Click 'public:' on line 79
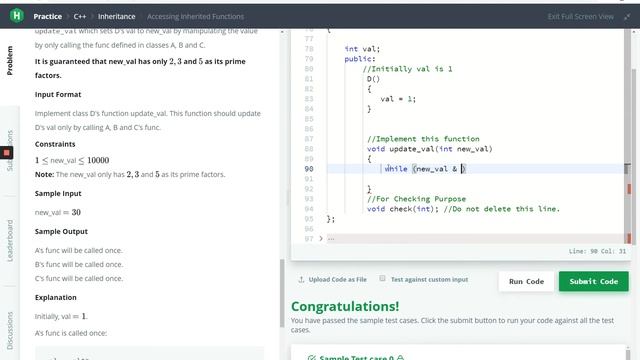The width and height of the screenshot is (640, 360). [360, 59]
